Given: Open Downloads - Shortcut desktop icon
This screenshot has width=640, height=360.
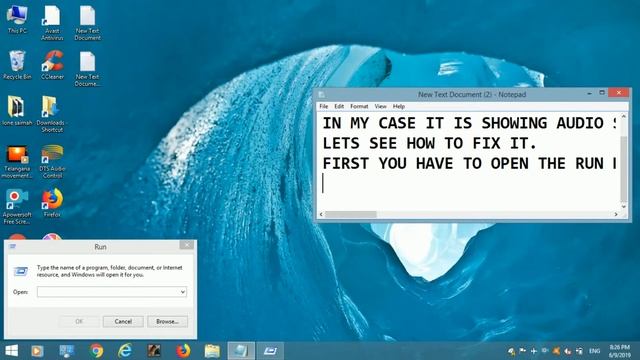Looking at the screenshot, I should (52, 114).
